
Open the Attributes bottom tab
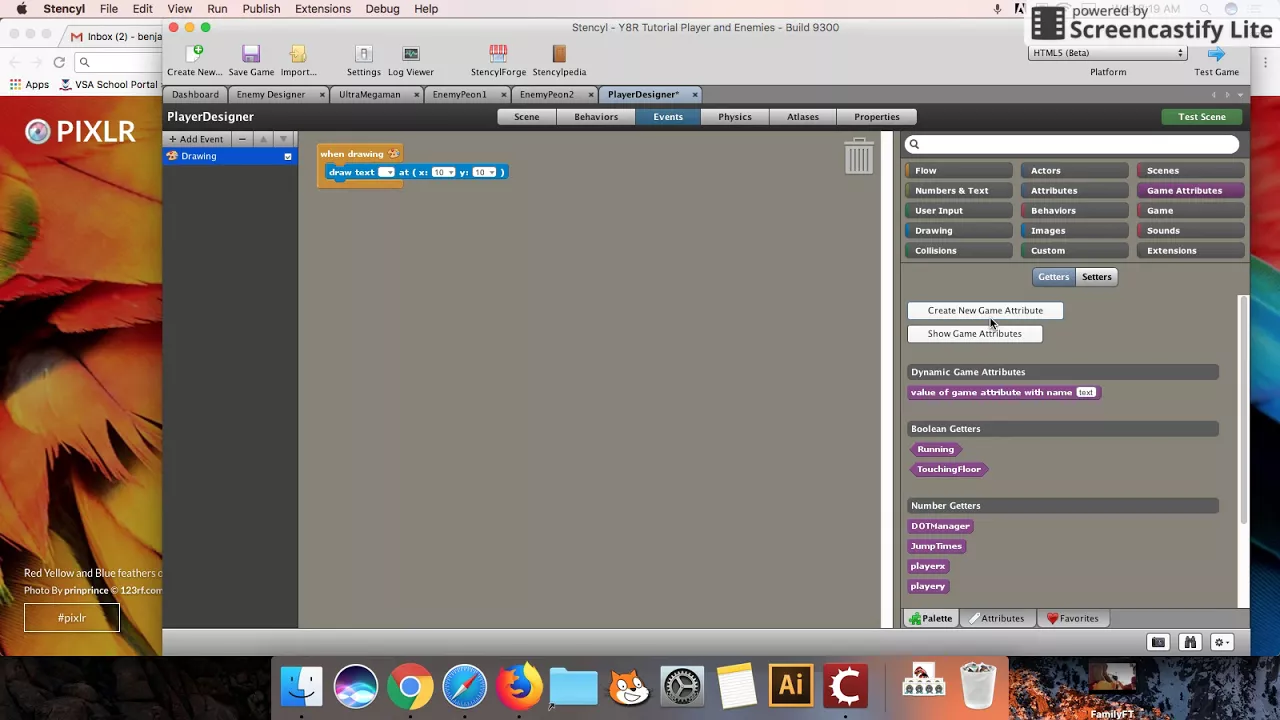tap(996, 618)
